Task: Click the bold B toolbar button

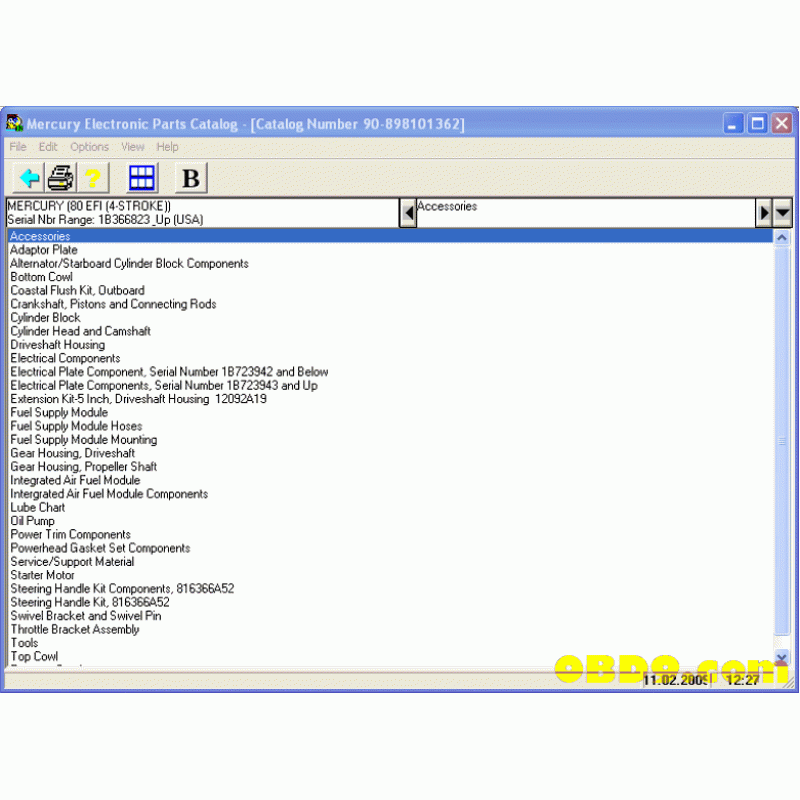Action: point(191,178)
